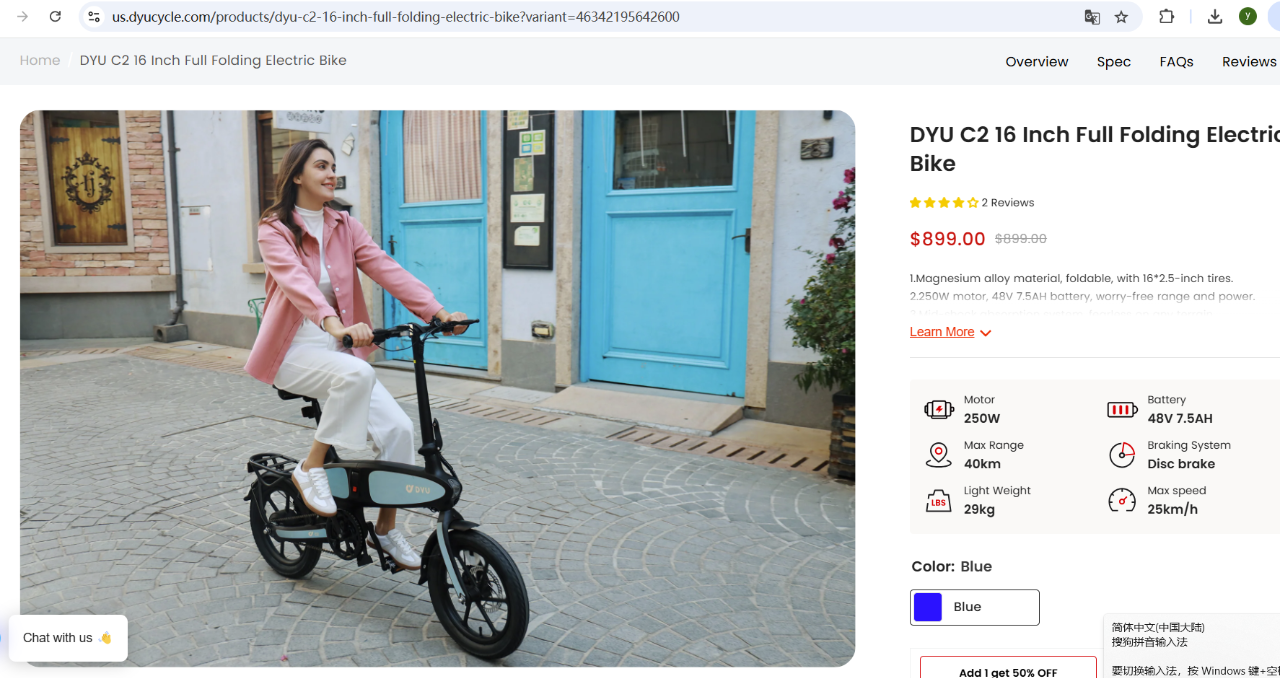Click the 25km/h speed value
The image size is (1280, 678).
point(1173,509)
